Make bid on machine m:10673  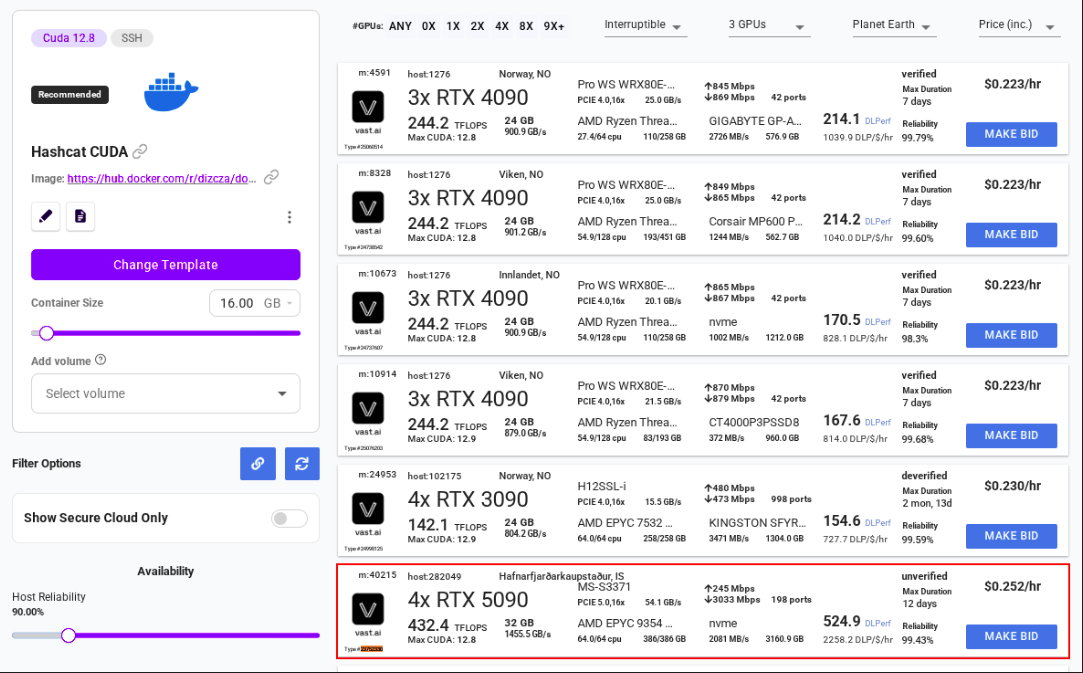pyautogui.click(x=1011, y=334)
